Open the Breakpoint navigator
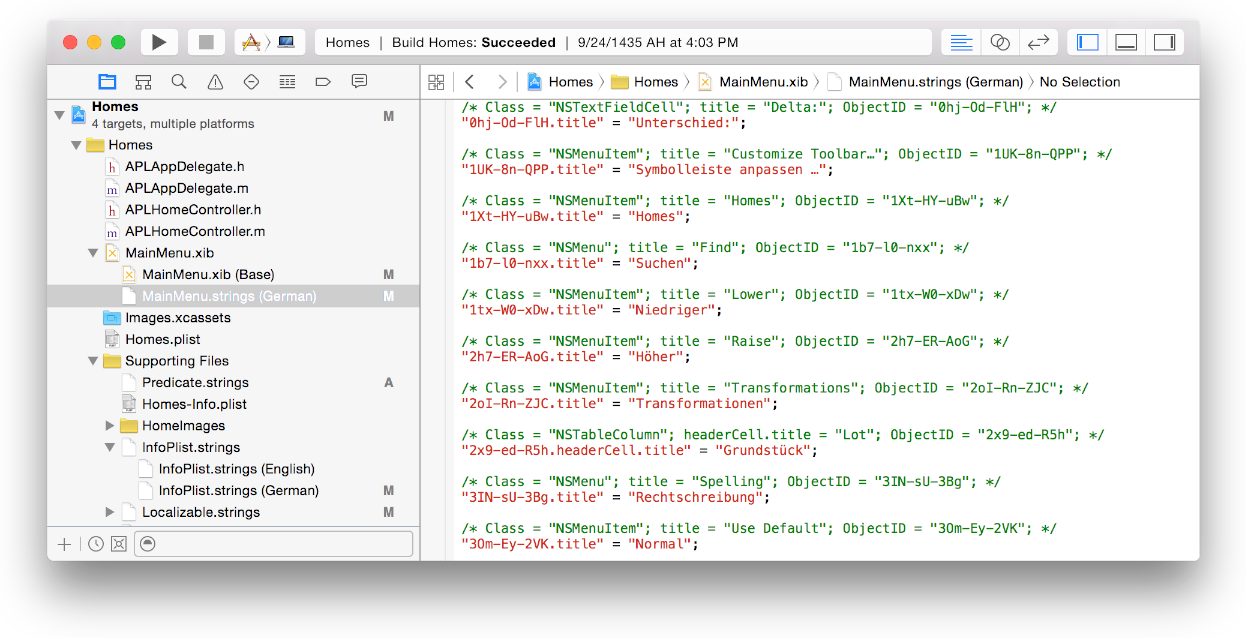Viewport: 1246px width, 638px height. (x=323, y=83)
